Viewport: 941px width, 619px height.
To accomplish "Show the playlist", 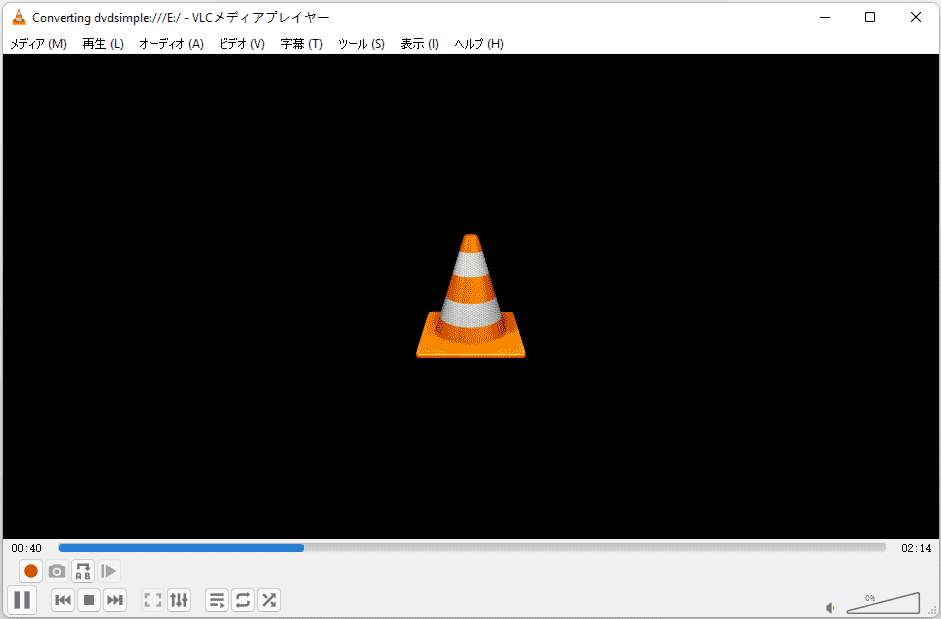I will coord(217,600).
